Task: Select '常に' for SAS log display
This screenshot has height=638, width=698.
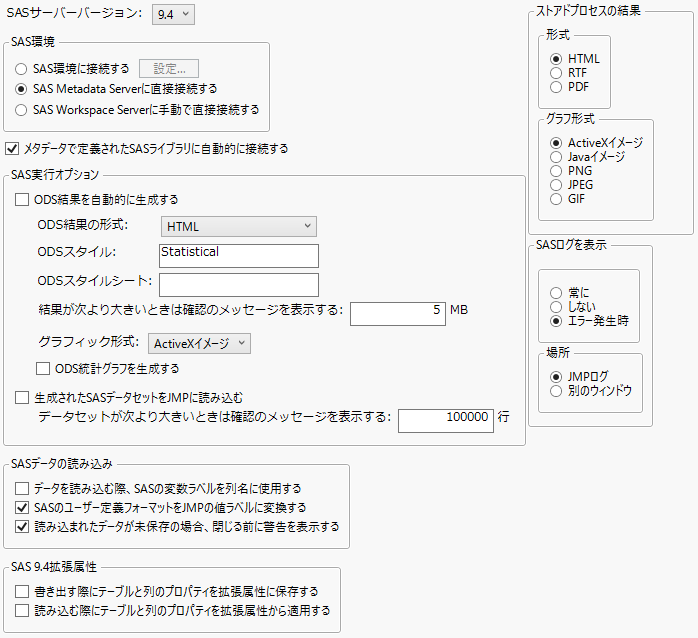Action: click(x=556, y=293)
